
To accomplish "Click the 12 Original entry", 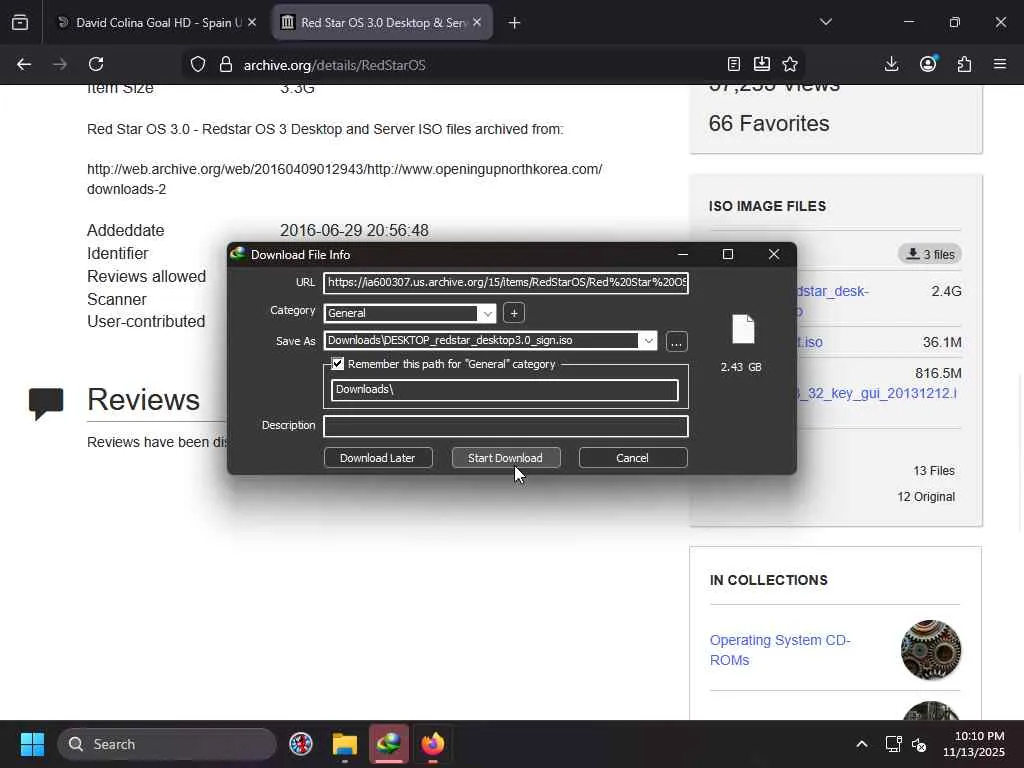I will [x=926, y=497].
